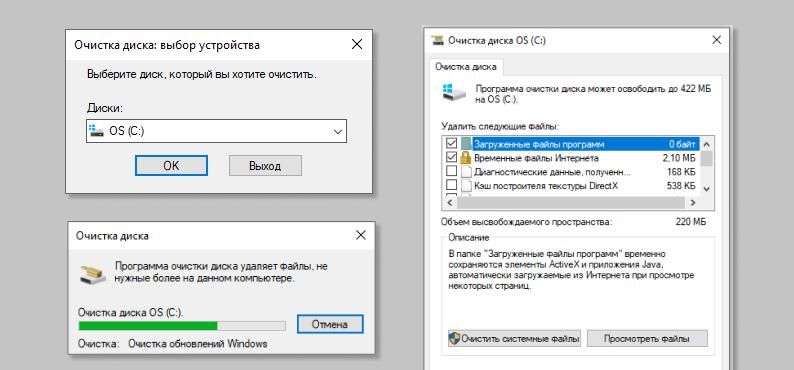The height and width of the screenshot is (370, 794).
Task: Uncheck Загруженные файлы программ checkbox
Action: tap(451, 144)
